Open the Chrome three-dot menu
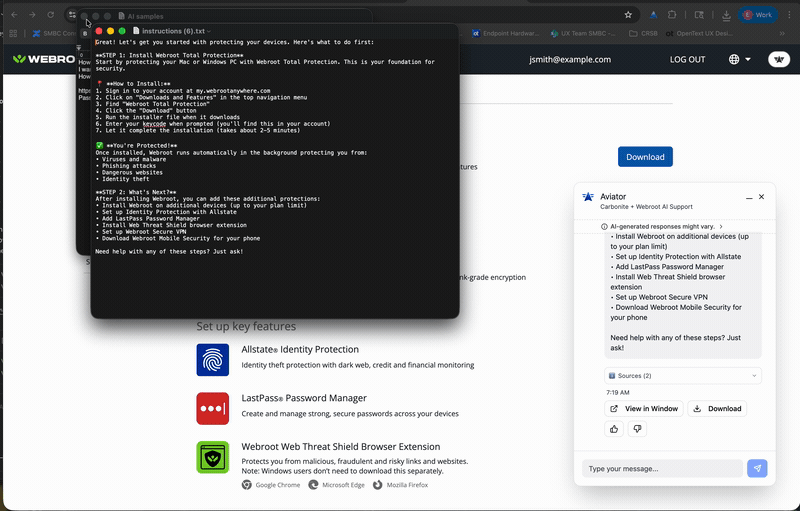The image size is (800, 511). [790, 15]
